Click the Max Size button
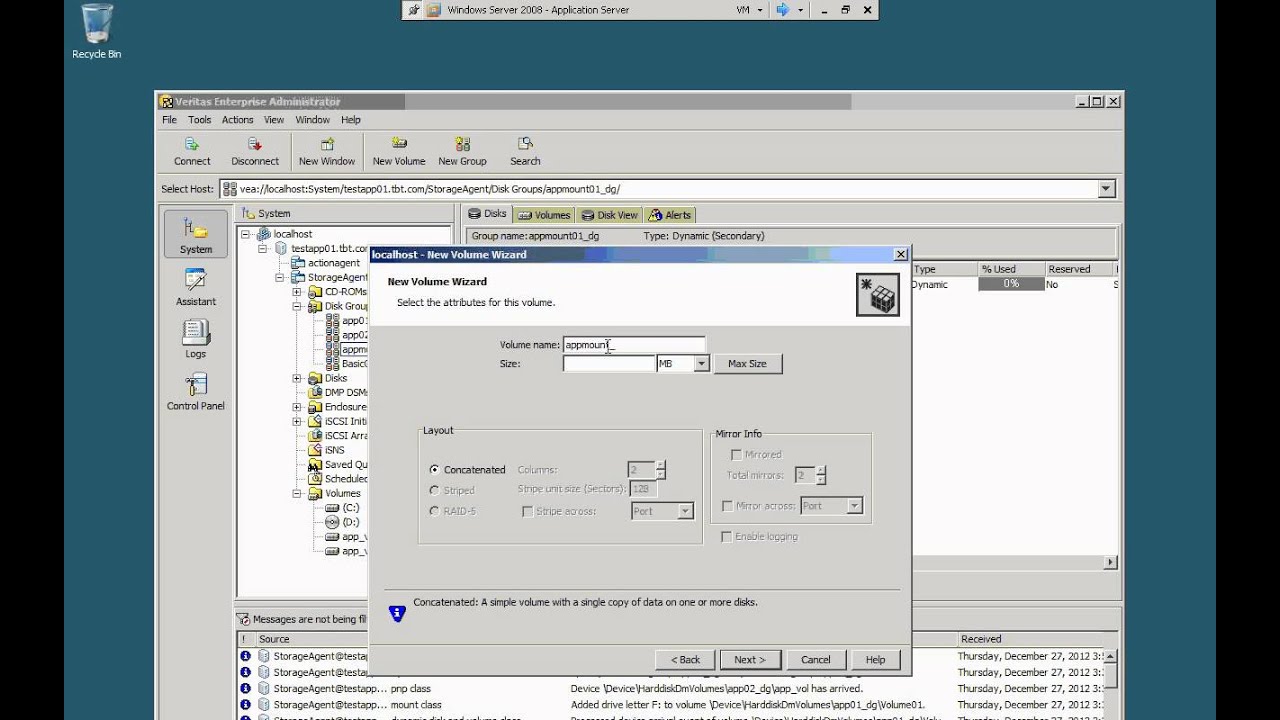 point(747,364)
